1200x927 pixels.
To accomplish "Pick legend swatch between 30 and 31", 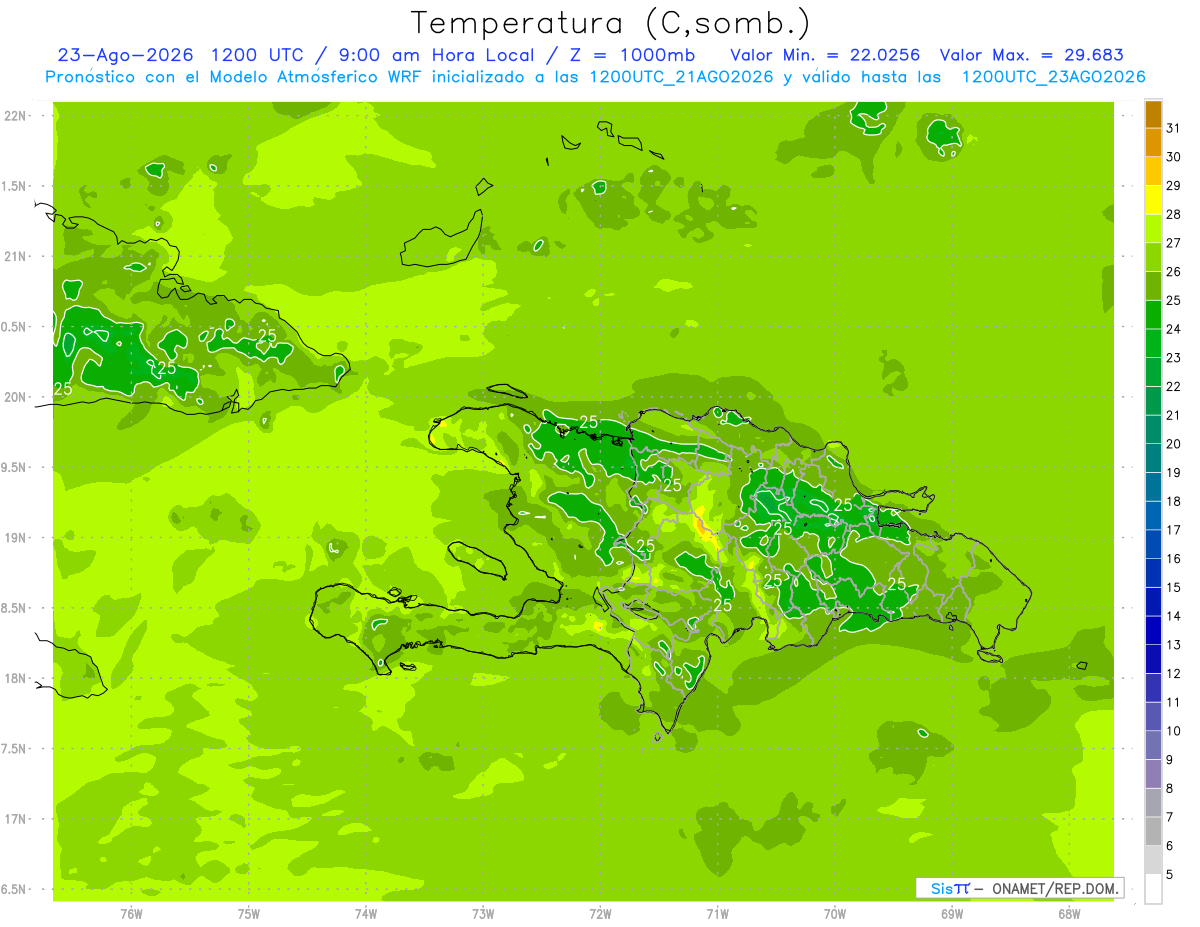I will pos(1153,143).
